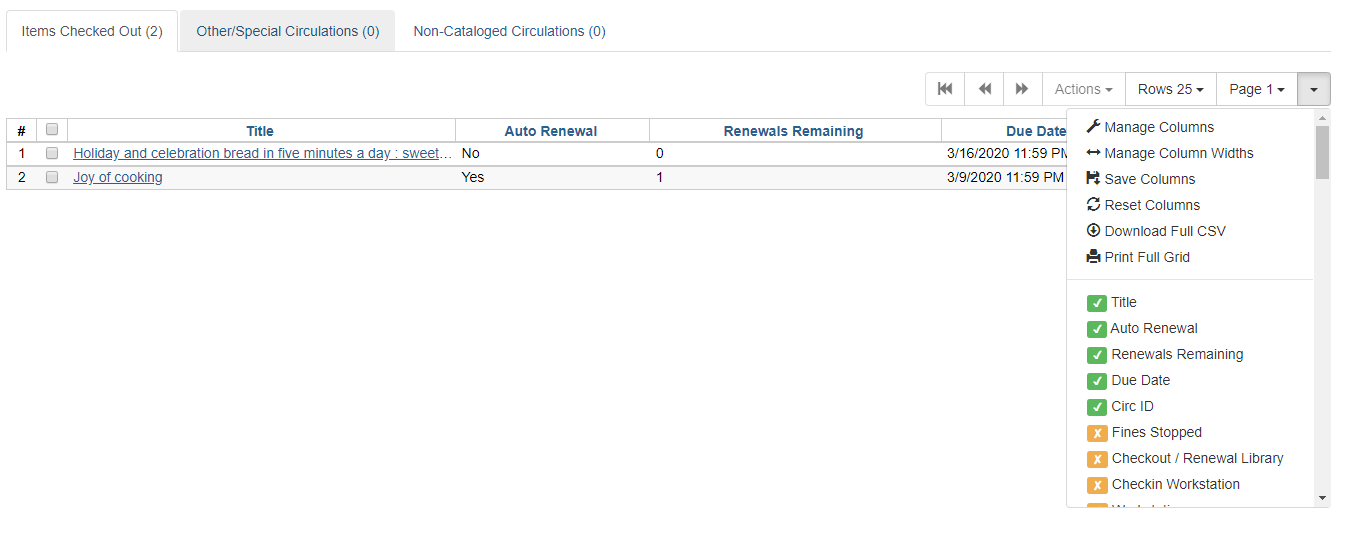Enable the Fines Stopped column
The image size is (1360, 558).
click(1097, 432)
